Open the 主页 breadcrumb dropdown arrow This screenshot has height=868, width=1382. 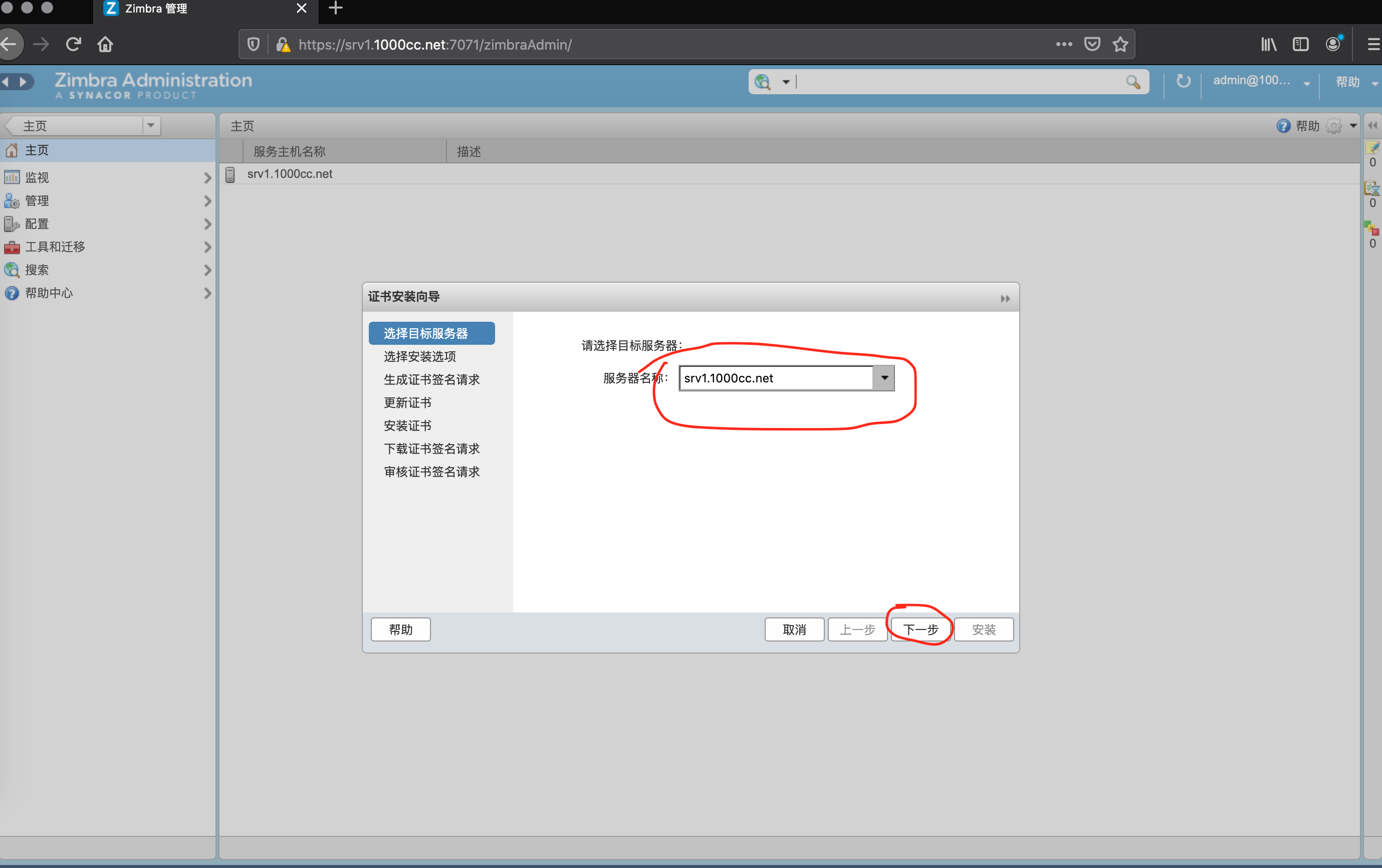coord(151,125)
